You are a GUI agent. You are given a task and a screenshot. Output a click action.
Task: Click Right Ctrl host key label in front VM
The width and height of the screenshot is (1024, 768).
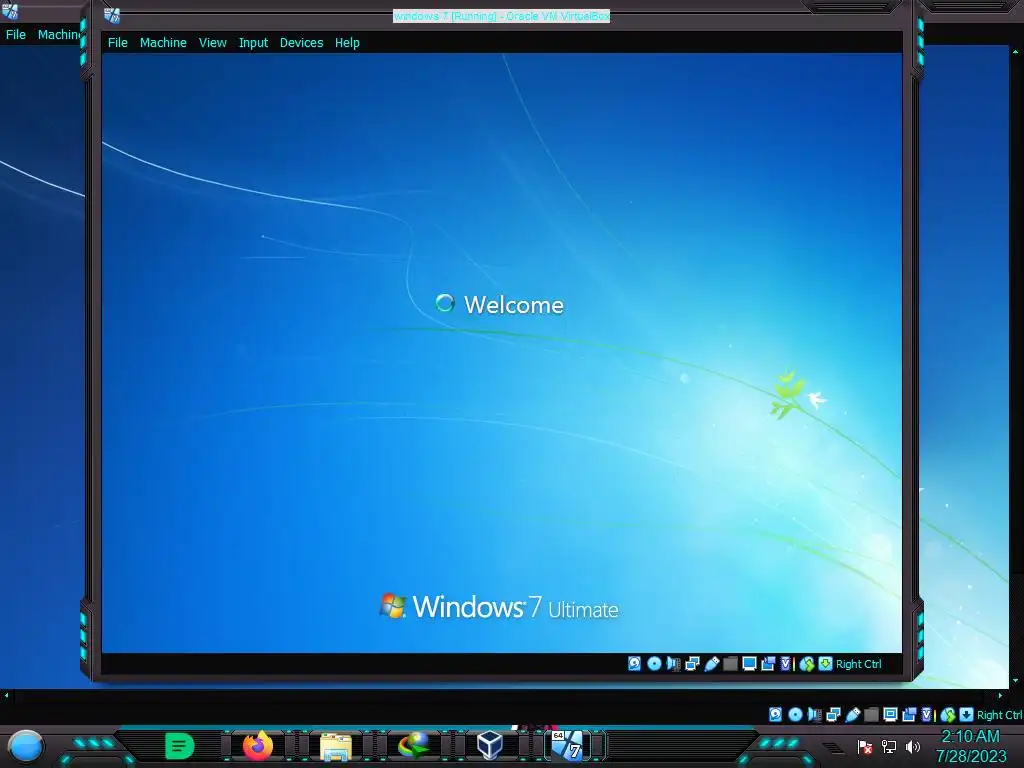click(859, 664)
